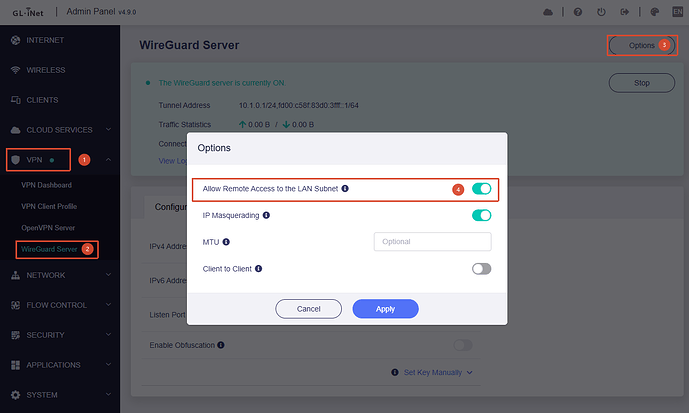
Task: Click the Tunnel Address value text
Action: (299, 105)
